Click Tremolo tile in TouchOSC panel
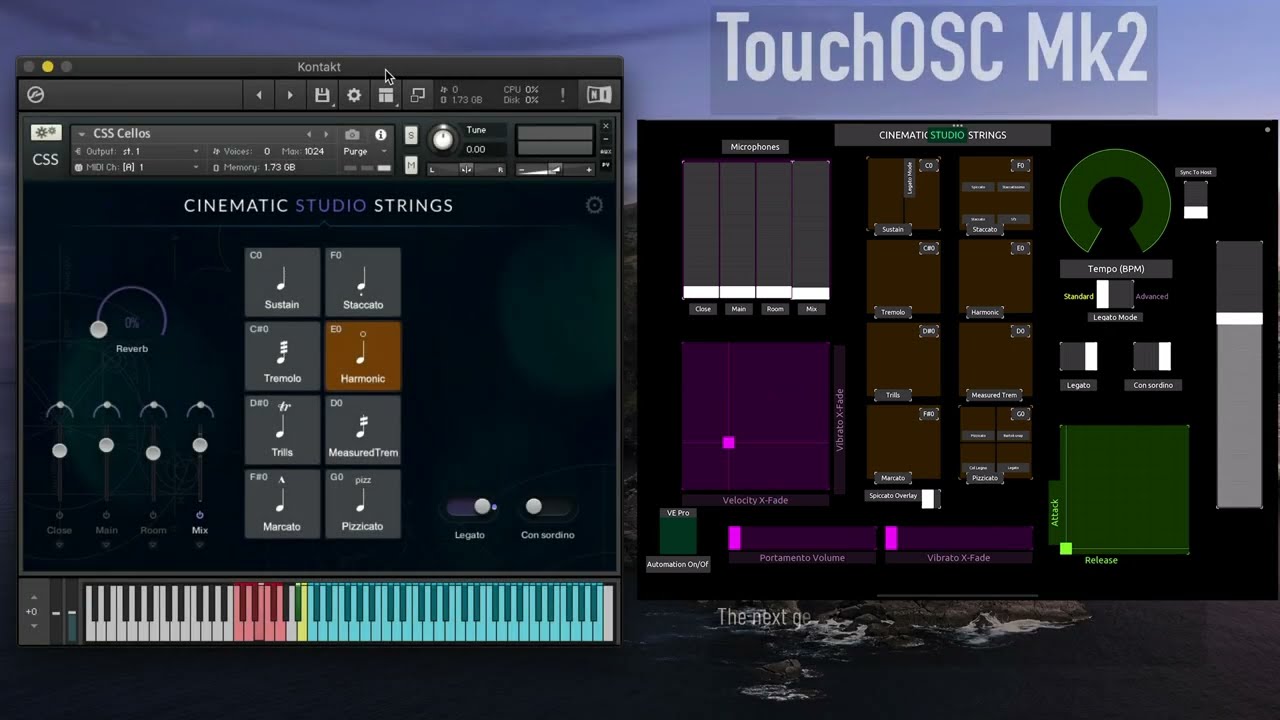This screenshot has height=720, width=1280. [x=903, y=279]
